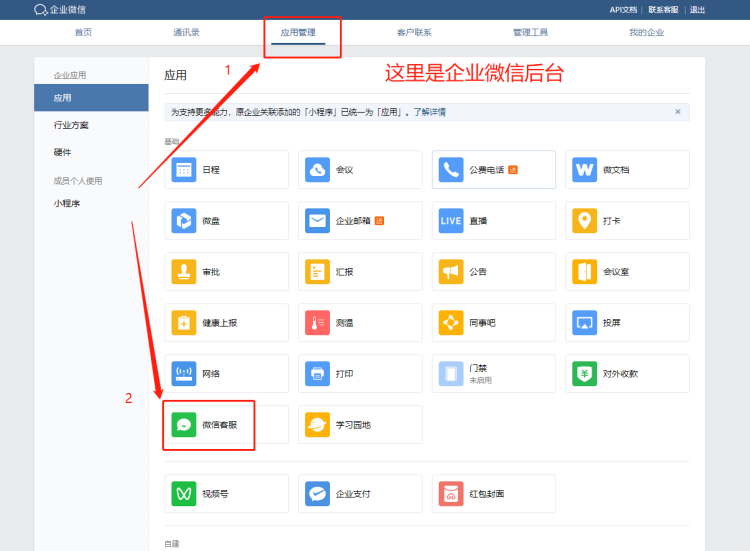Open the 微信客服 customer service icon
This screenshot has height=551, width=750.
(x=184, y=425)
